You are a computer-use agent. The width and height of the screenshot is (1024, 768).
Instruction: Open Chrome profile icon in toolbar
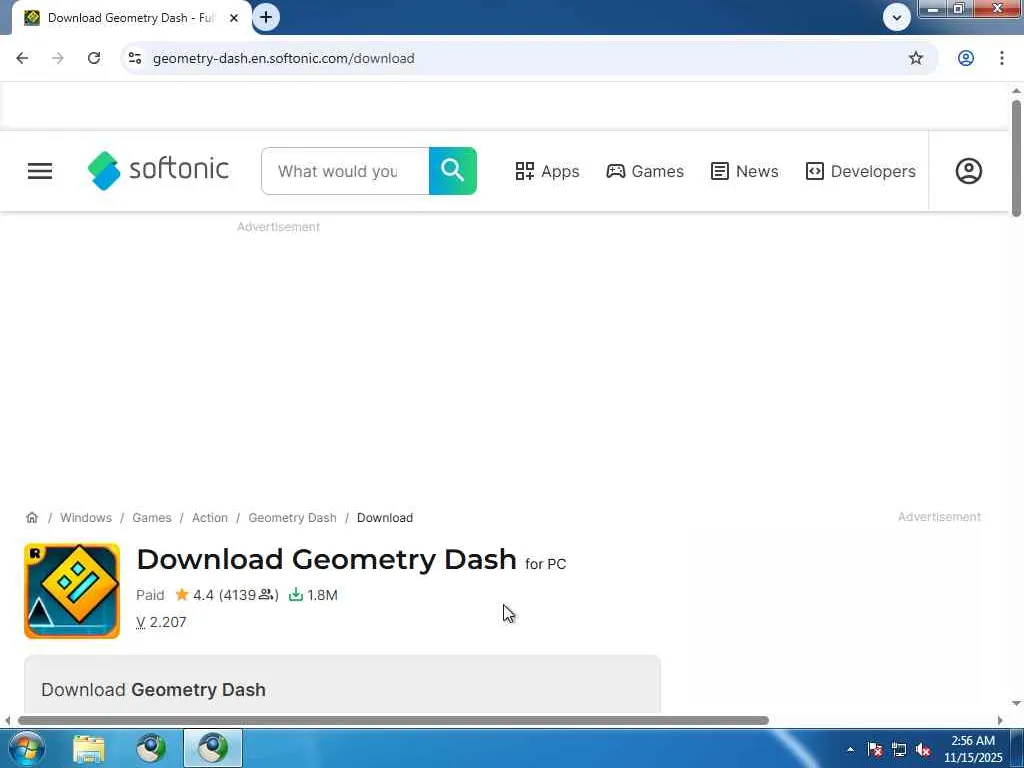point(966,58)
